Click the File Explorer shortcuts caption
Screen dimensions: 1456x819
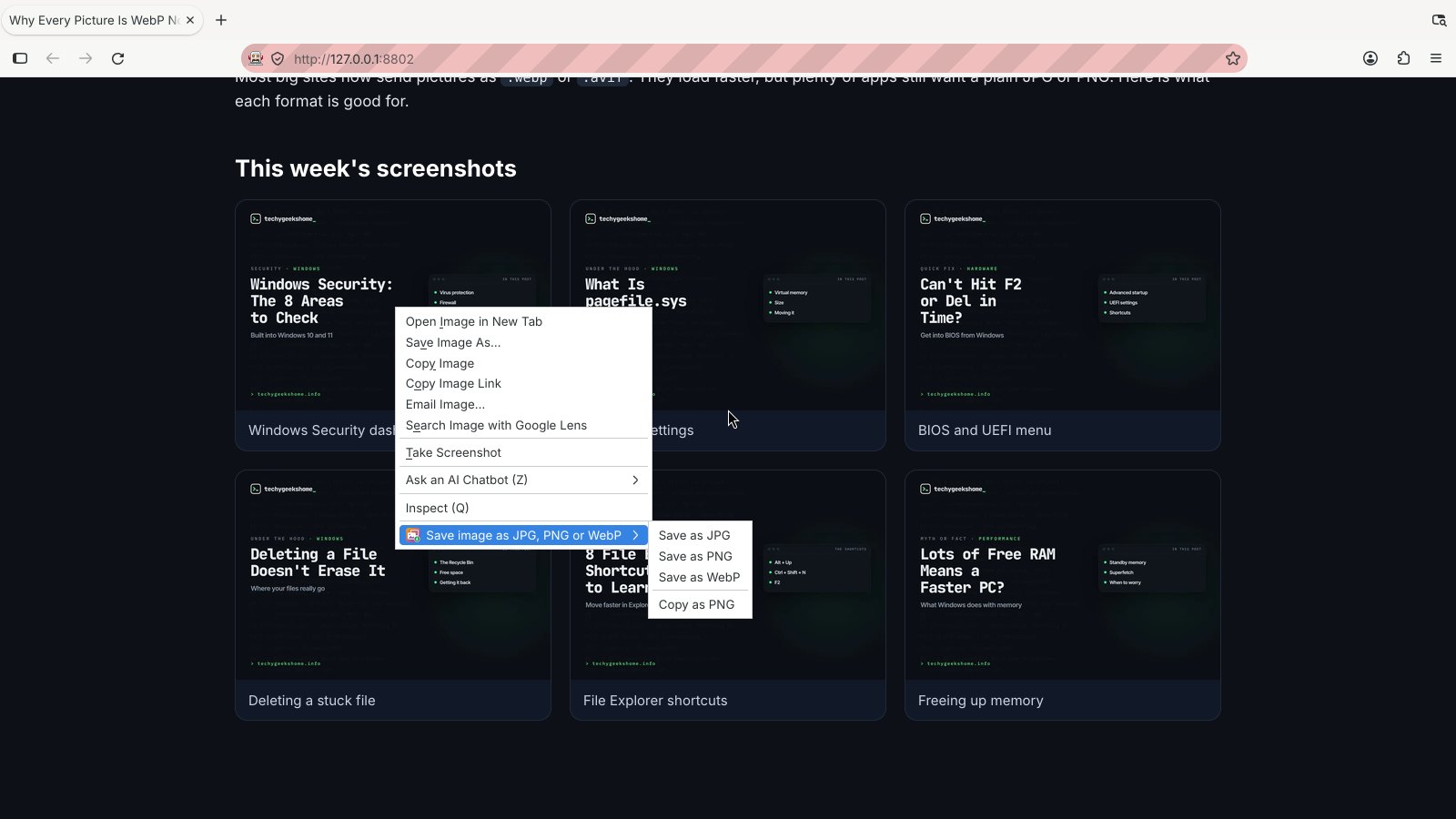pos(655,701)
